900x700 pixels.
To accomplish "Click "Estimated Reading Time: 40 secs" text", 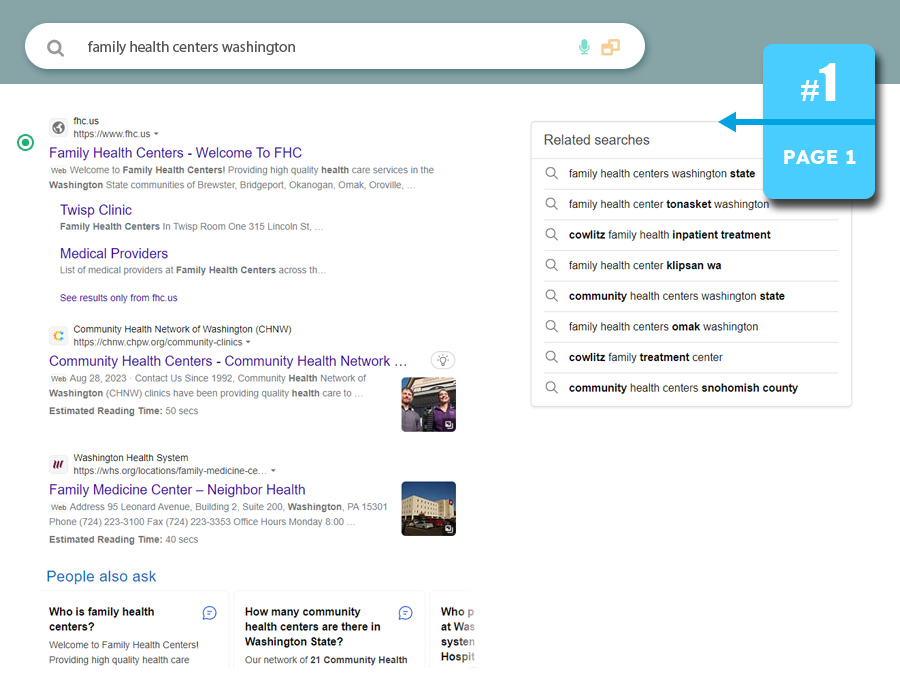I will [x=123, y=539].
